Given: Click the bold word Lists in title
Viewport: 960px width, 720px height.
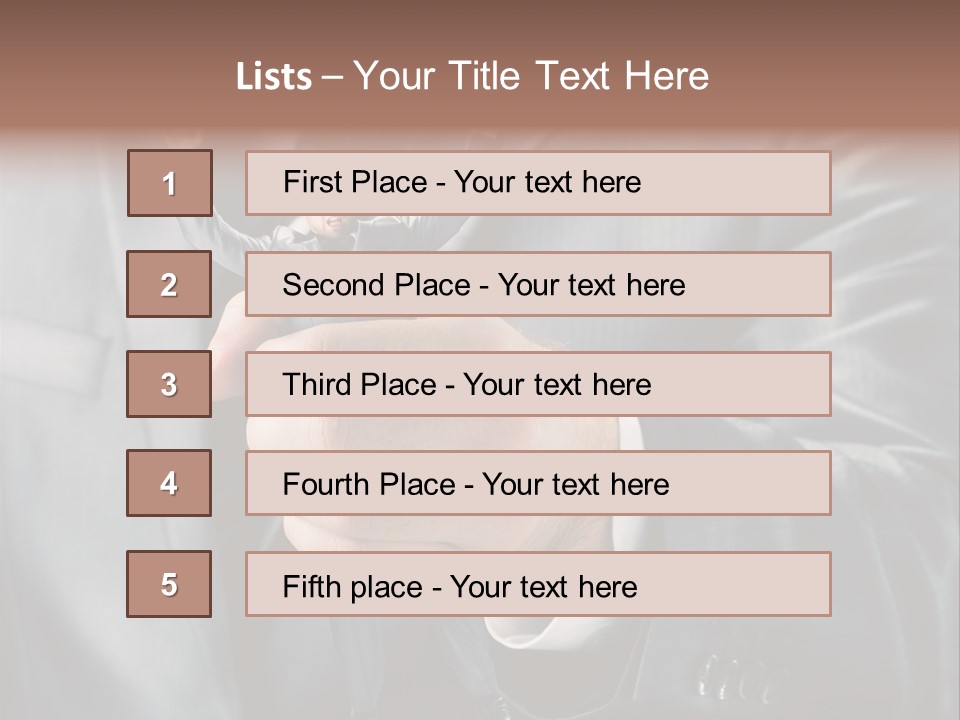Looking at the screenshot, I should pyautogui.click(x=274, y=77).
